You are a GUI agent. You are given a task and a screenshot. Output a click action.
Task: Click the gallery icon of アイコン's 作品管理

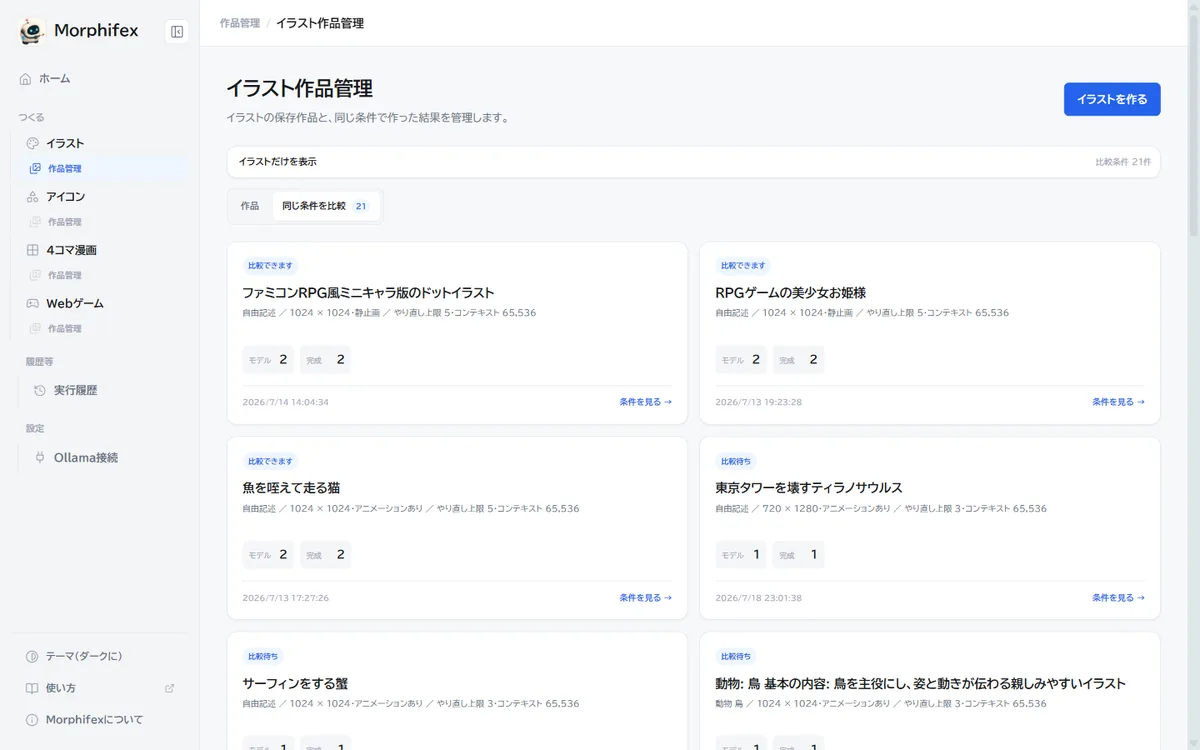pos(35,222)
